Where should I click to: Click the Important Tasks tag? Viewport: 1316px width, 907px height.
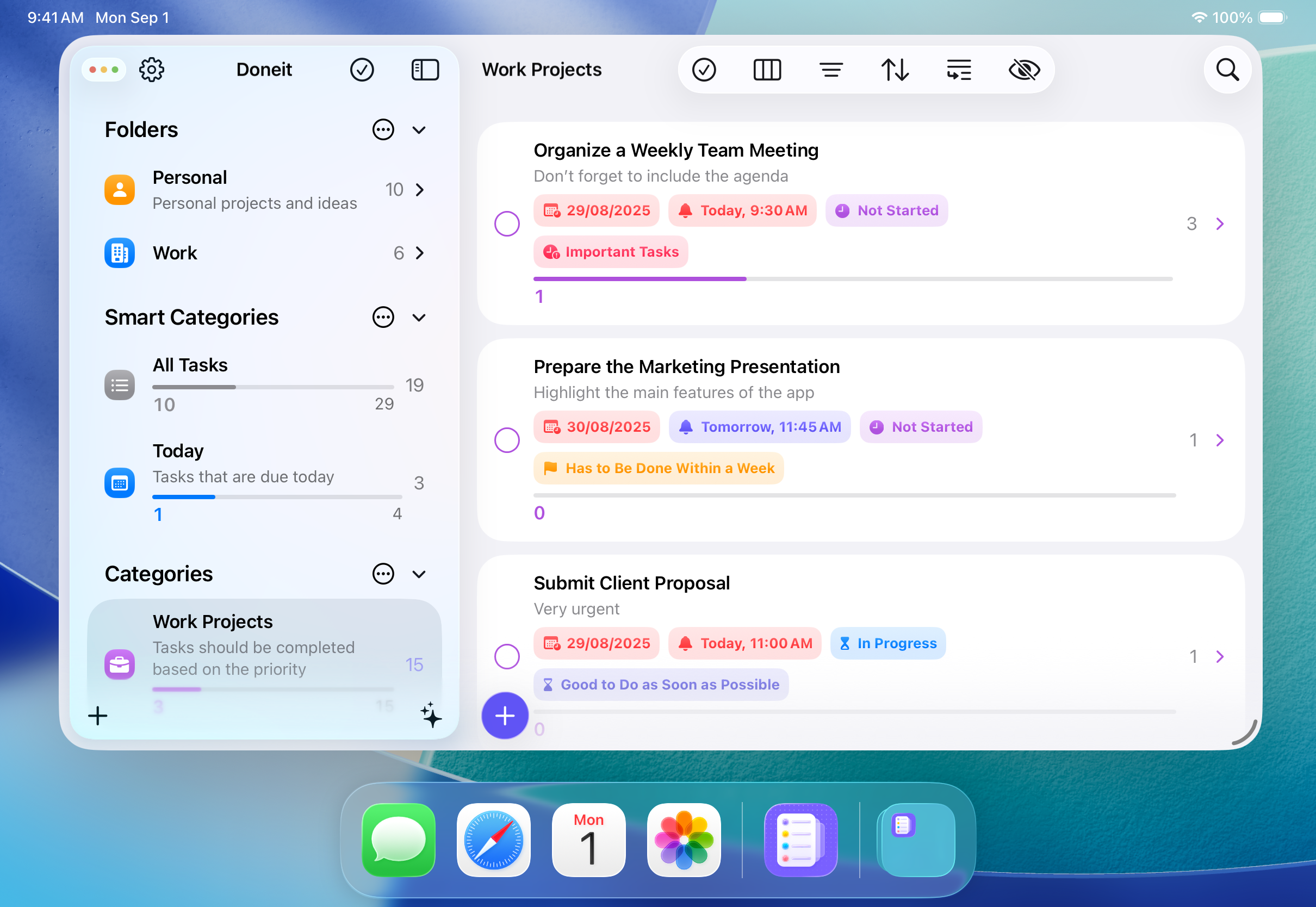point(610,252)
